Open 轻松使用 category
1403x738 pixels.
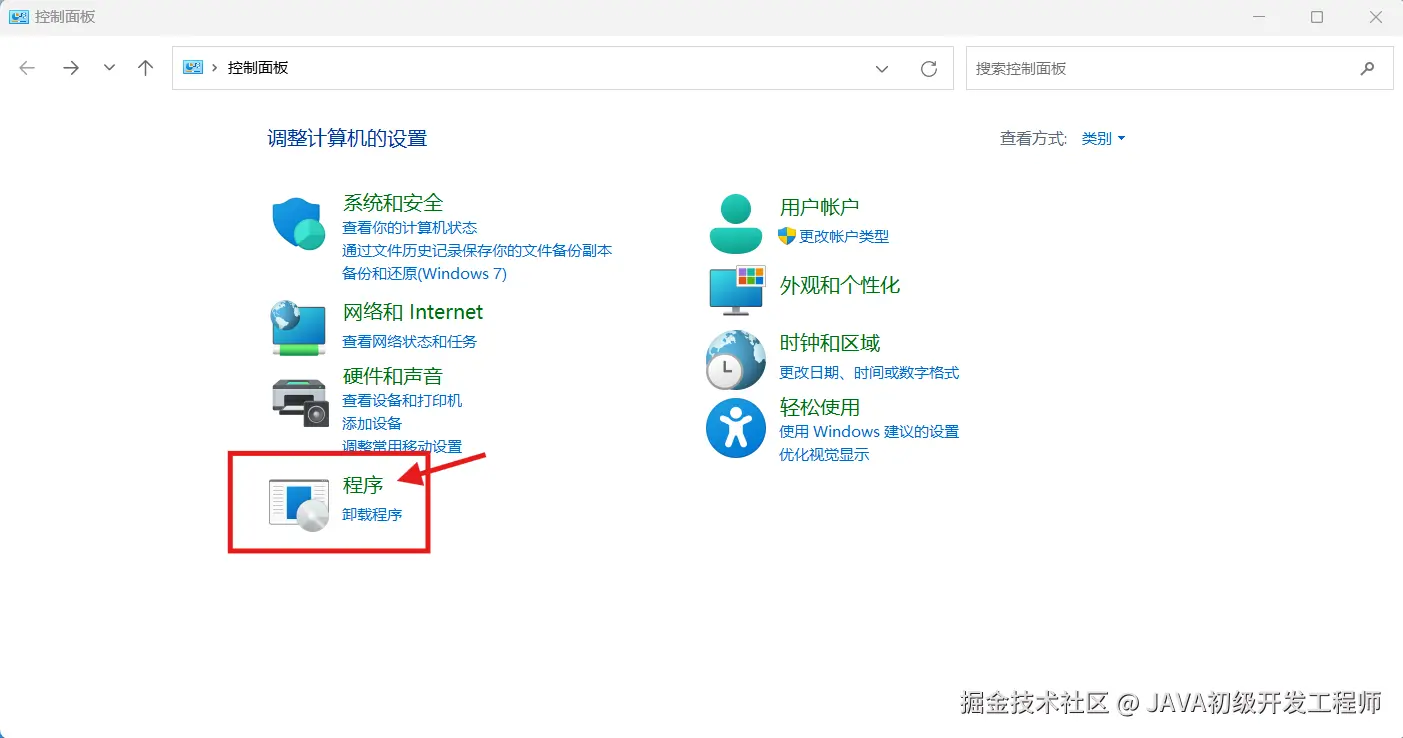[820, 407]
